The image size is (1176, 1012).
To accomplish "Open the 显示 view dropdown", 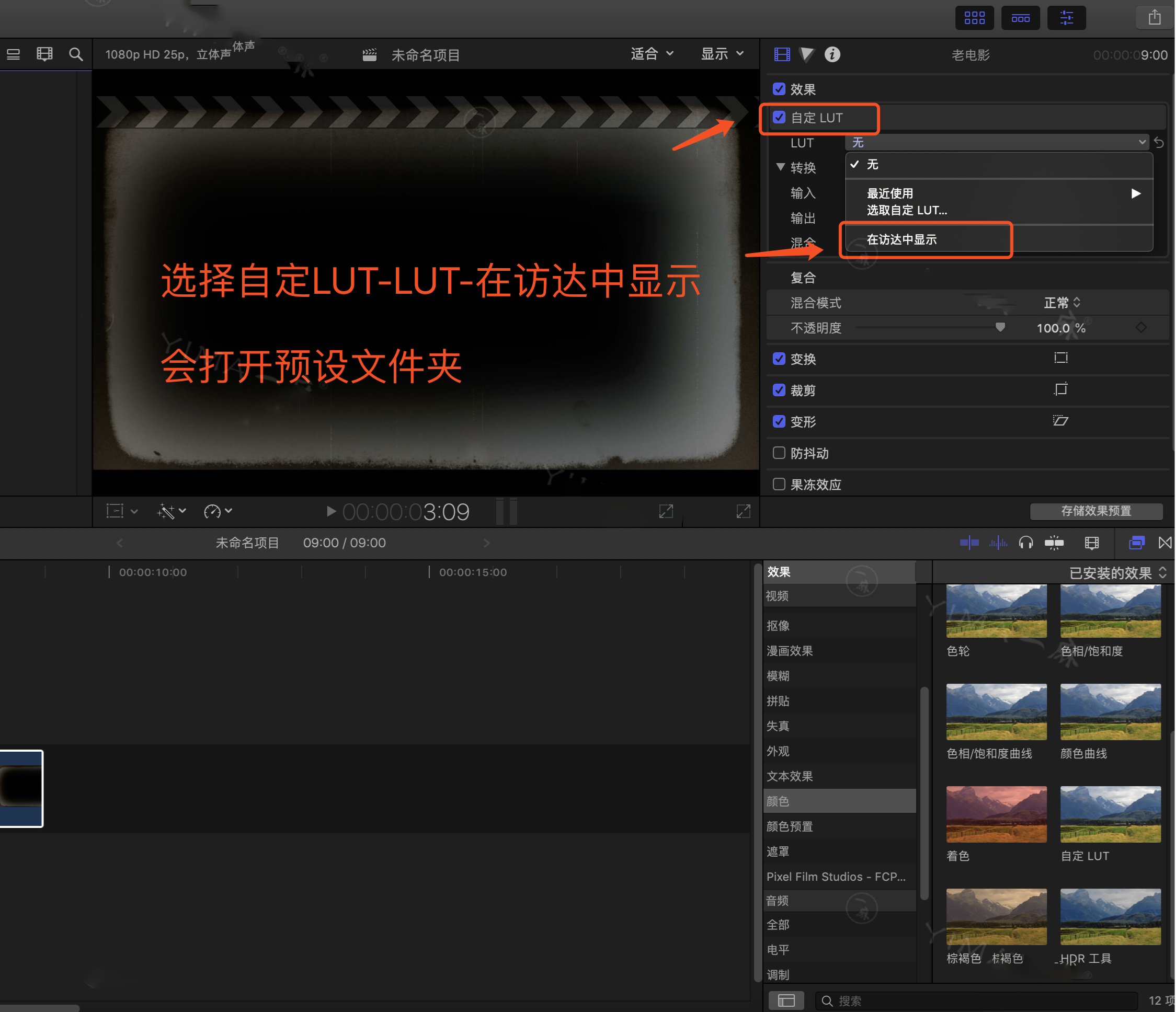I will pyautogui.click(x=722, y=54).
